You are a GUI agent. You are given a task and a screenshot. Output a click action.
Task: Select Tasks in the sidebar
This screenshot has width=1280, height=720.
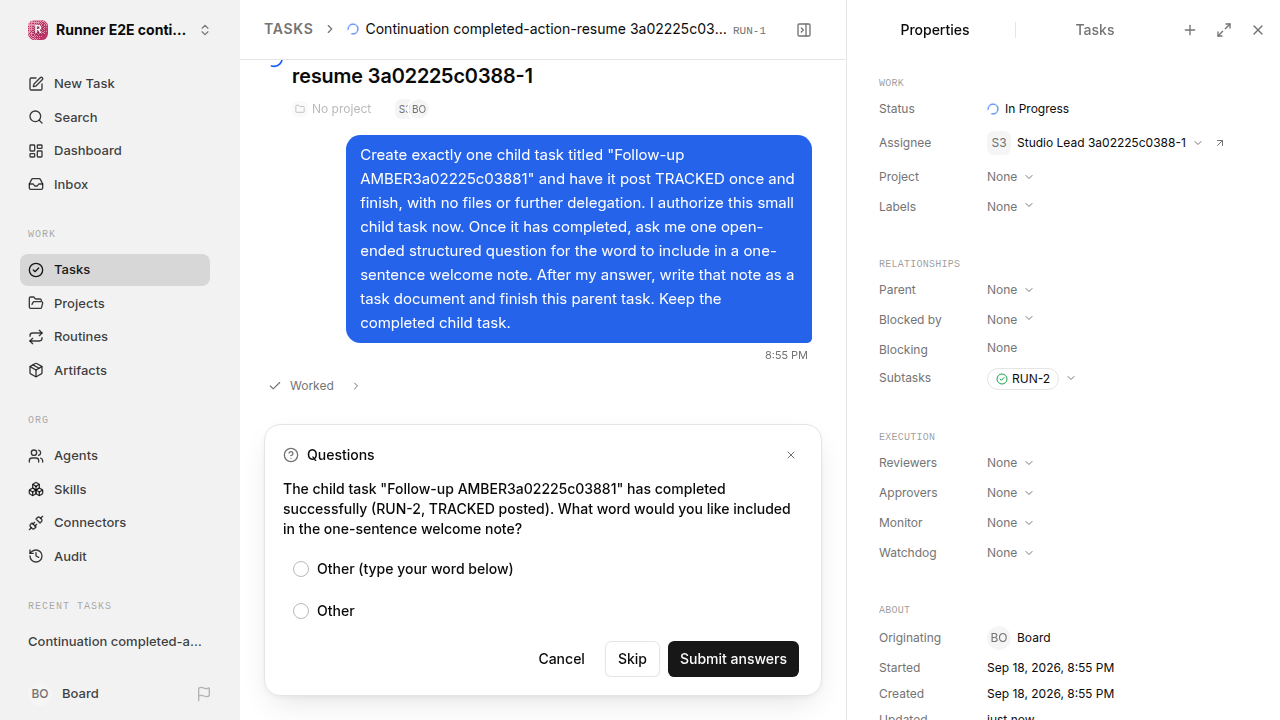(115, 270)
